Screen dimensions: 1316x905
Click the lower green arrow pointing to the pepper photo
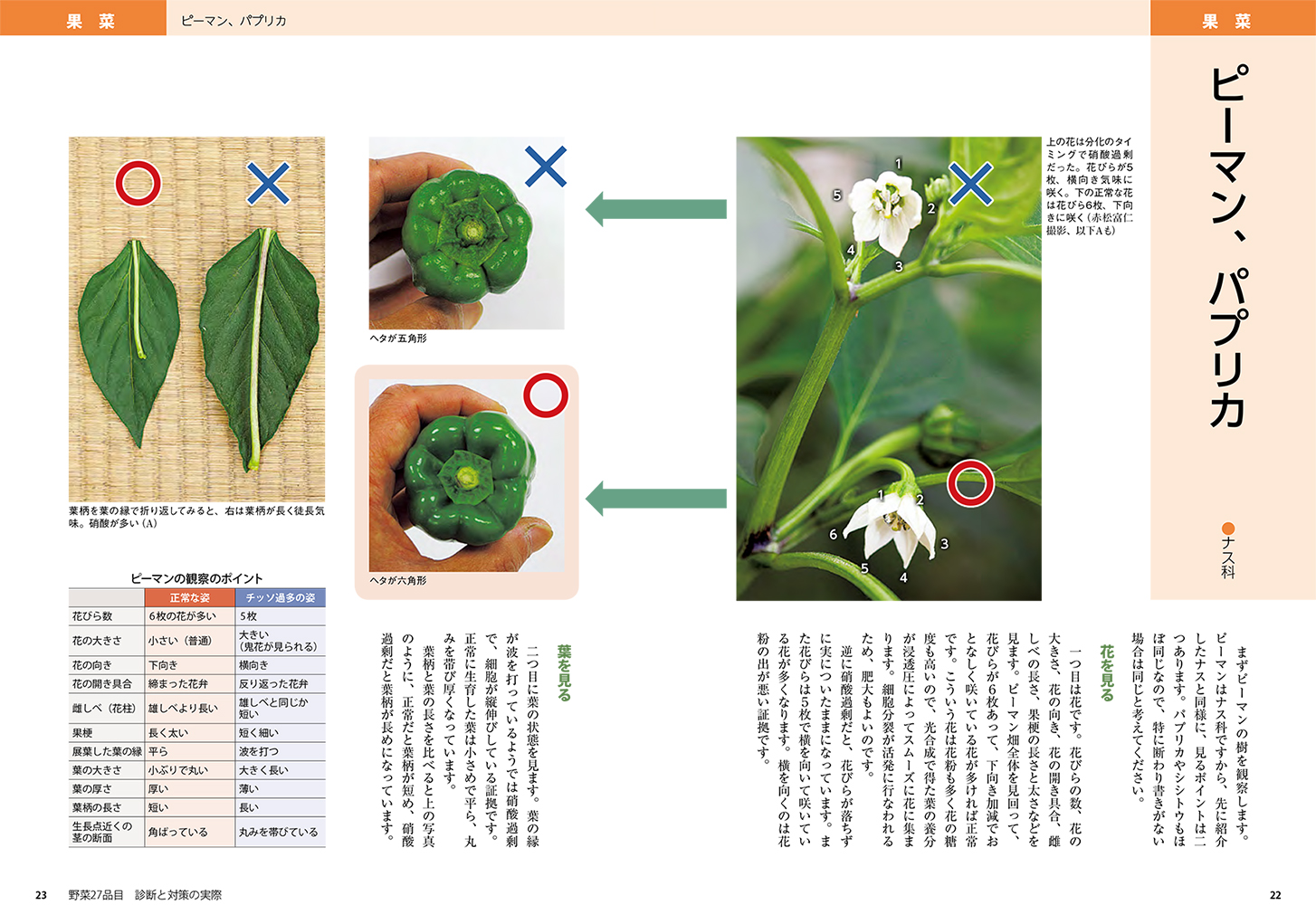pyautogui.click(x=655, y=499)
